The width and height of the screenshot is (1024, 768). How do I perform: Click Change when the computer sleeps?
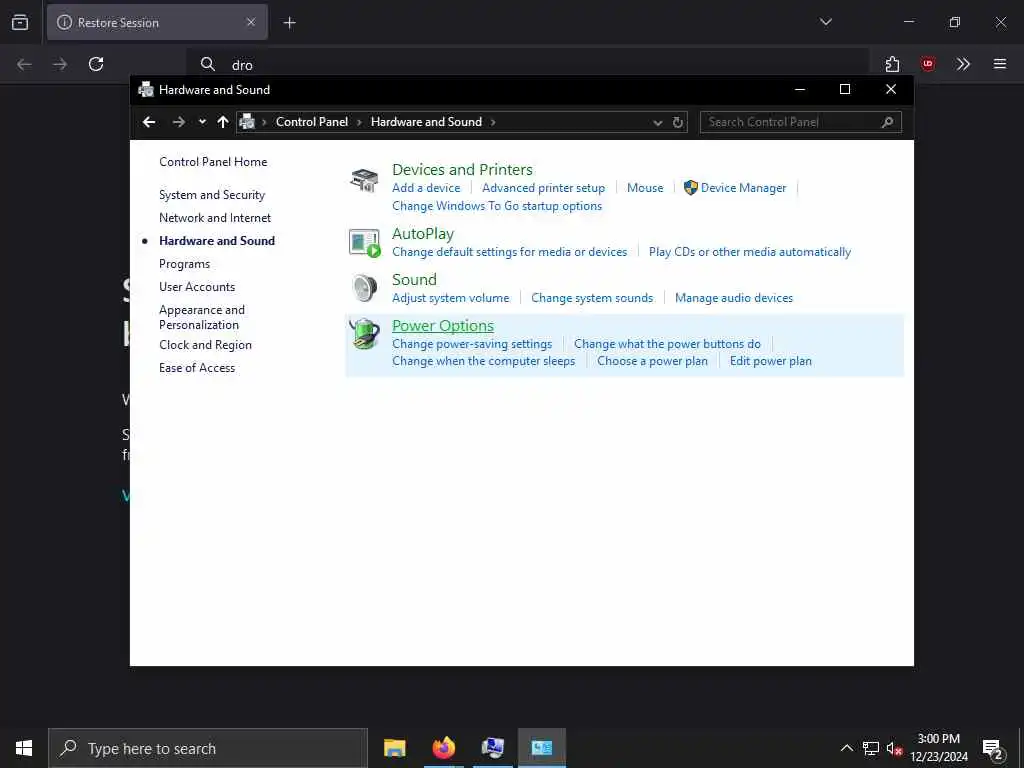(x=483, y=361)
